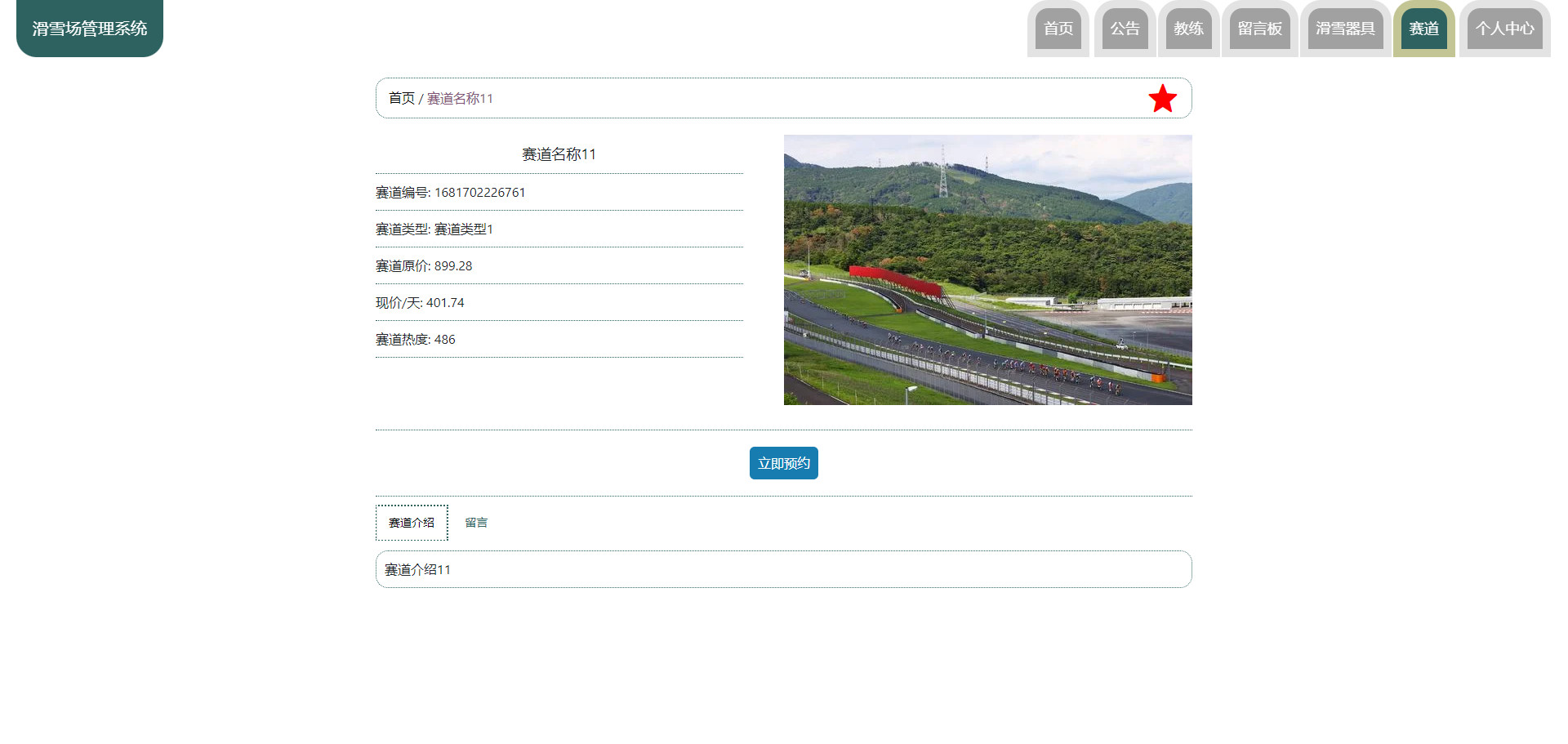The image size is (1568, 744).
Task: Click the 赛道编号: 1681702226761 row
Action: click(559, 193)
